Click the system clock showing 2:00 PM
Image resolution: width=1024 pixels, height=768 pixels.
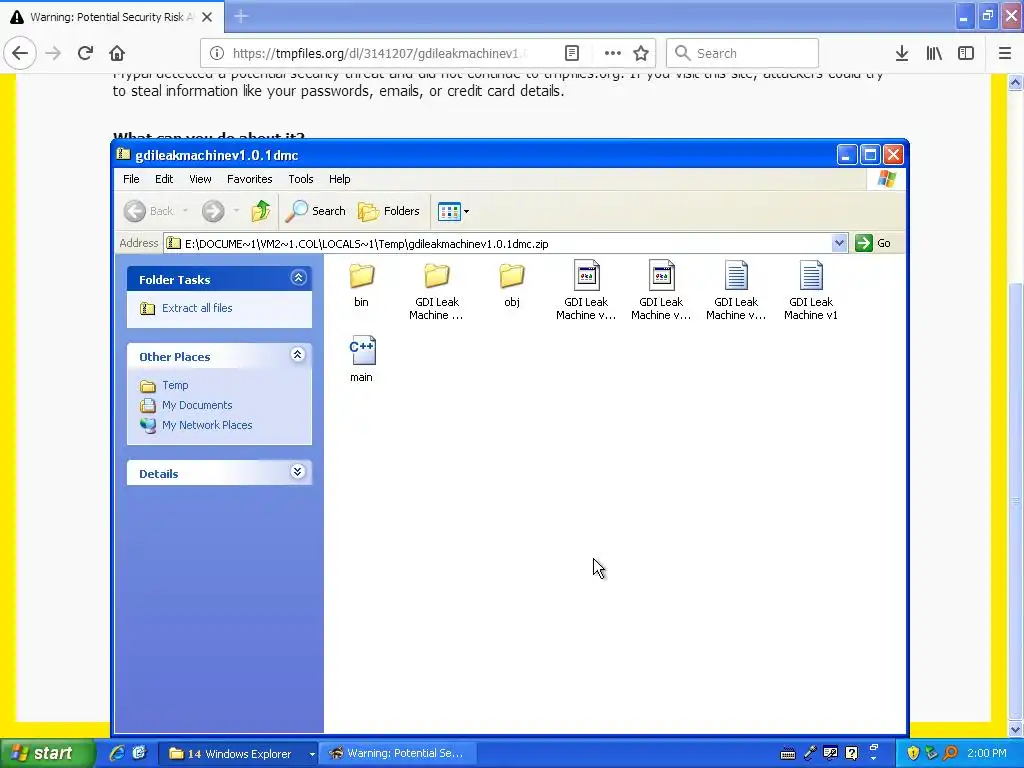click(x=987, y=753)
